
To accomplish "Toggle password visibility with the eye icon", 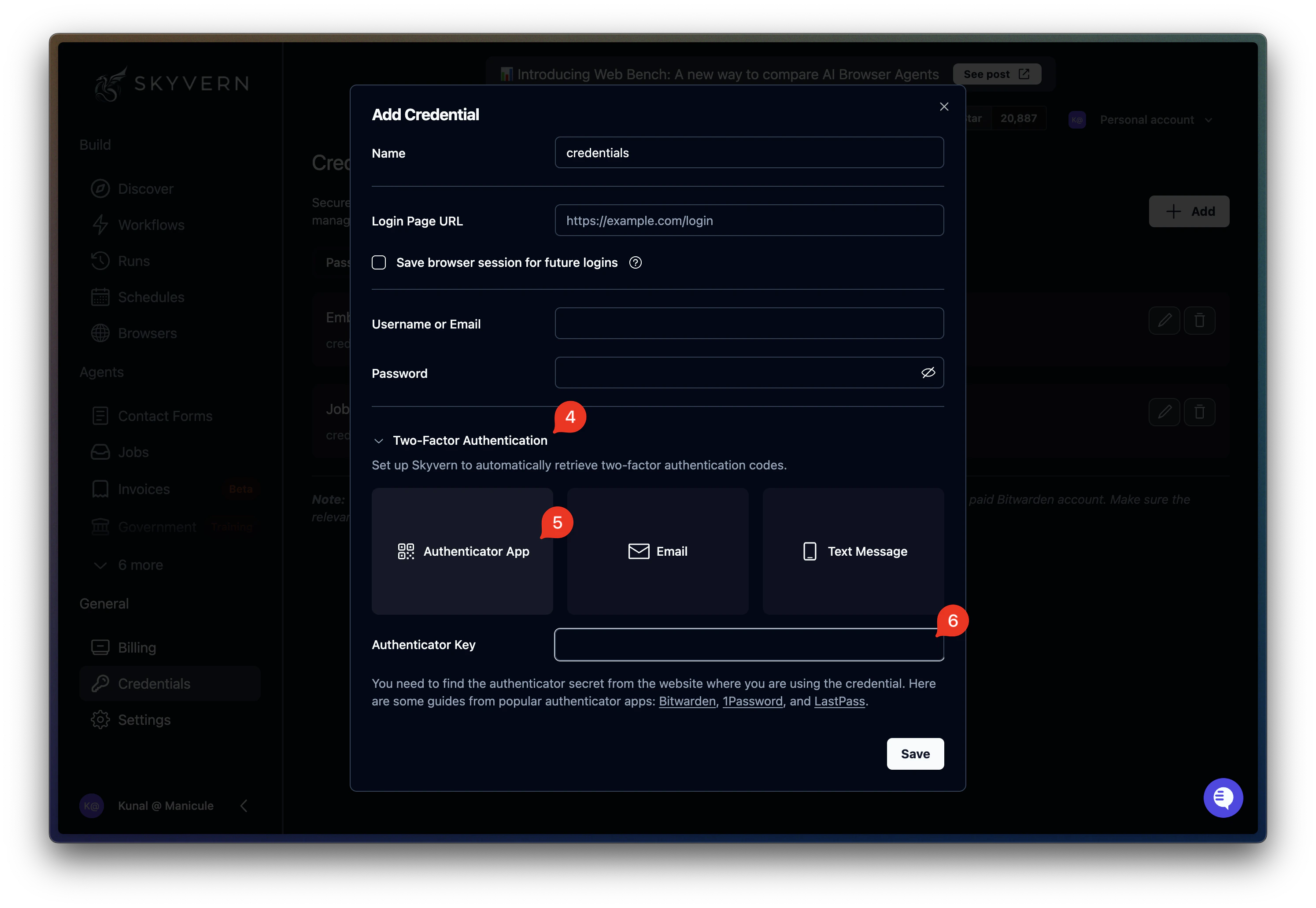I will tap(928, 373).
